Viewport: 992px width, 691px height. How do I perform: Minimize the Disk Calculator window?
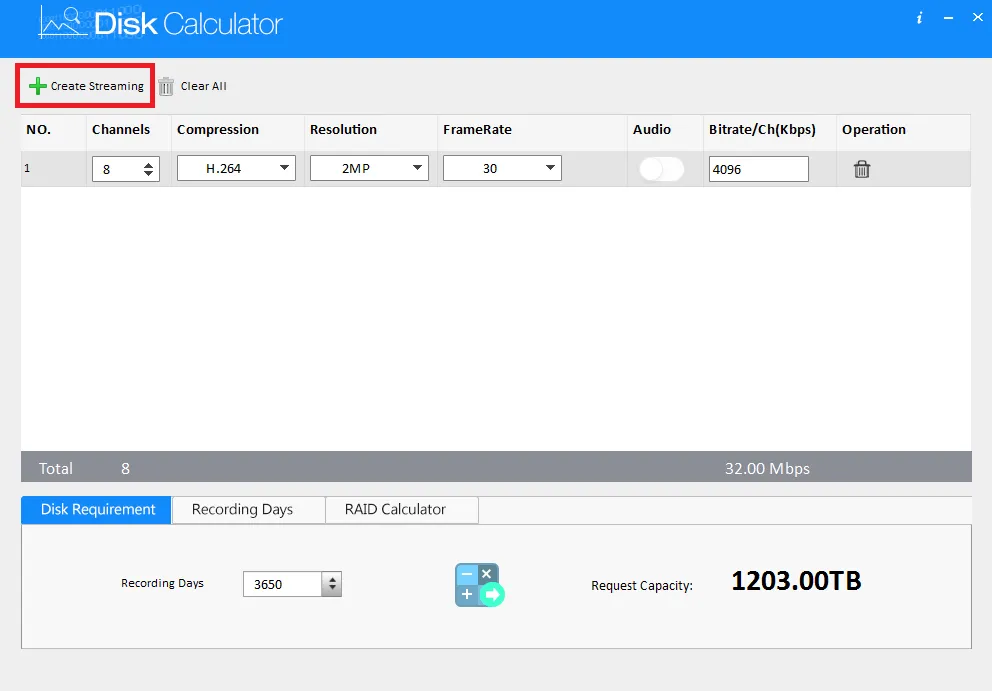pos(948,18)
